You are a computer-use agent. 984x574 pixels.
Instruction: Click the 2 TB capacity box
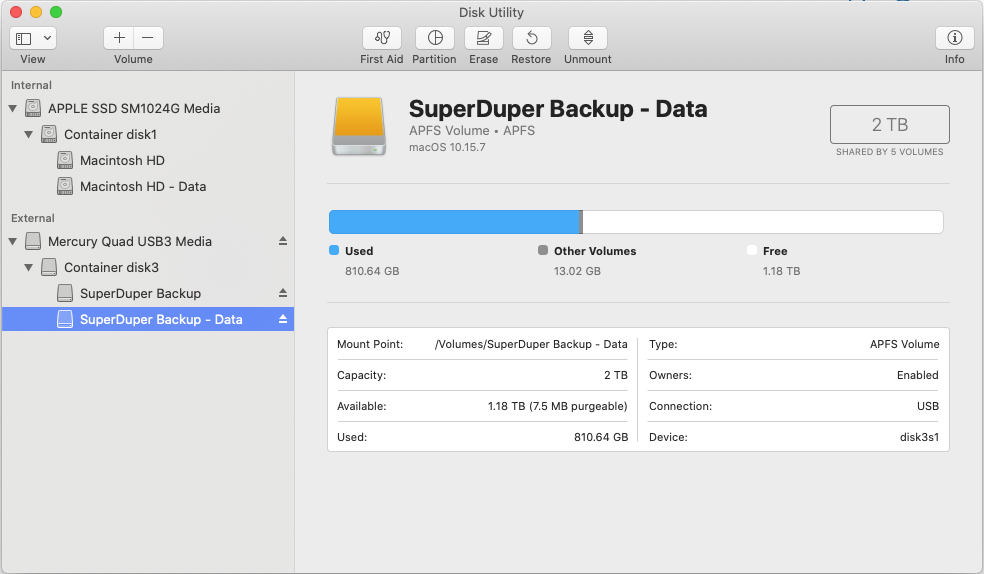pos(889,124)
